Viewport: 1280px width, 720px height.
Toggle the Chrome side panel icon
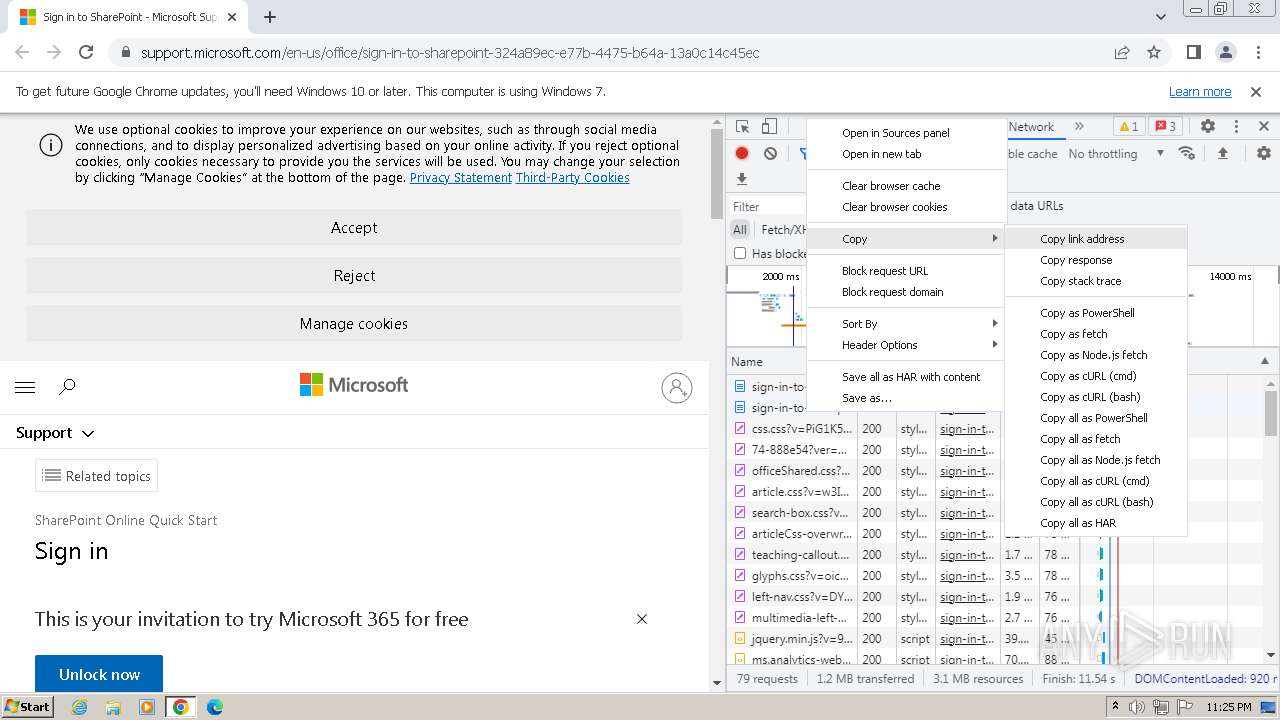(x=1194, y=52)
